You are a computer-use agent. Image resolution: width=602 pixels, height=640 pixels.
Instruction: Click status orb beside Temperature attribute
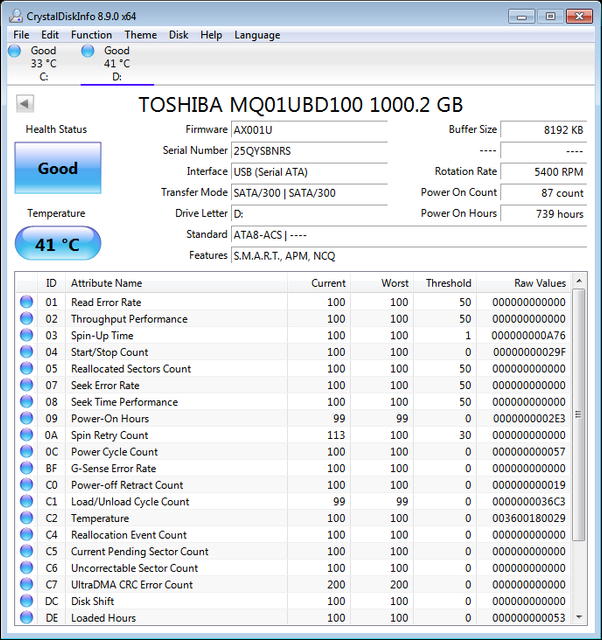tap(27, 518)
